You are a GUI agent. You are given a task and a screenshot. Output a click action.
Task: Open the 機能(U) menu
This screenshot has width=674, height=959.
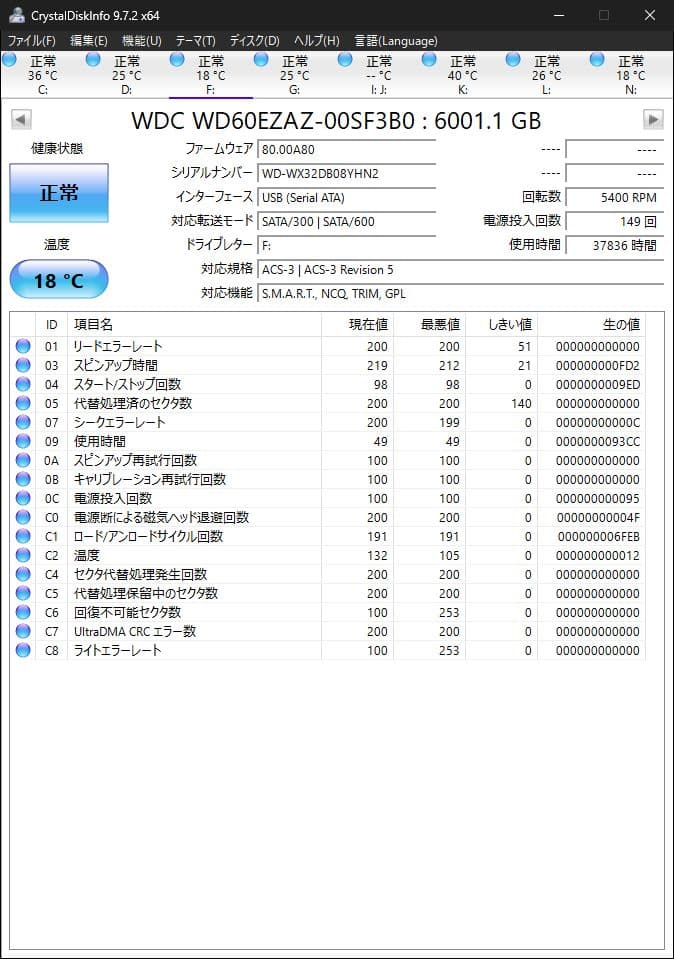141,41
